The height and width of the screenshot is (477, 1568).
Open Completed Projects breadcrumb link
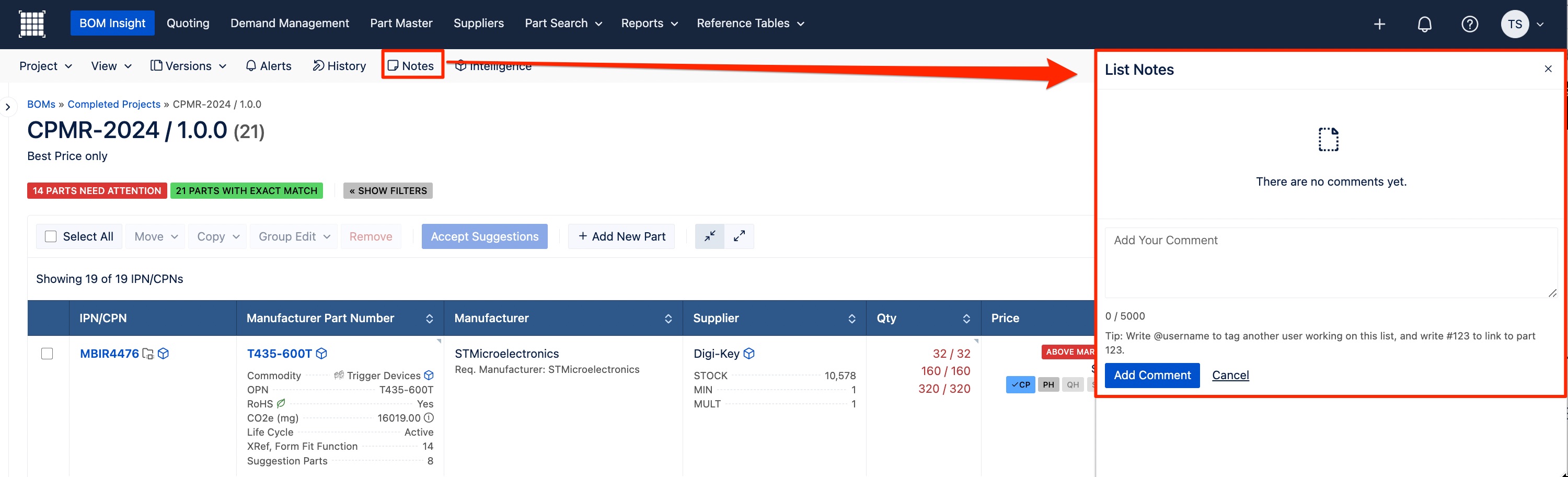pos(114,104)
